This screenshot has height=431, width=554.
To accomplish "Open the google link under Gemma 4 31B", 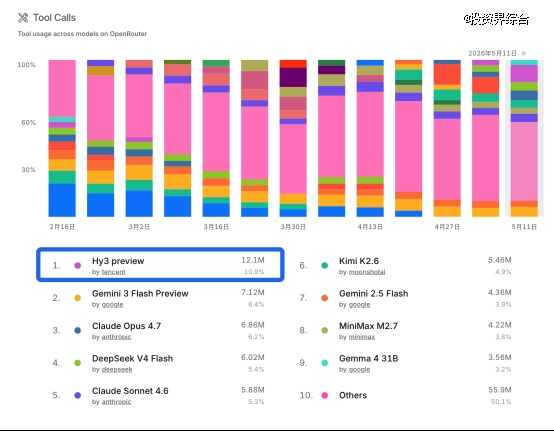I will pyautogui.click(x=359, y=370).
